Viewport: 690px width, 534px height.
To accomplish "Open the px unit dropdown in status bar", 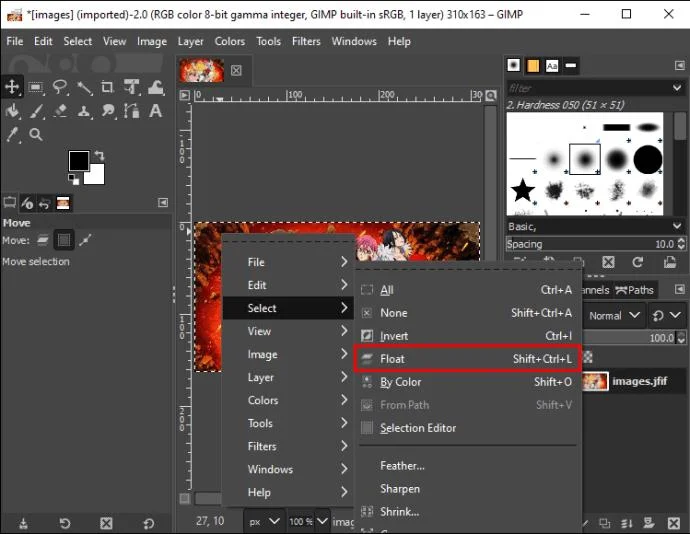I will 264,521.
